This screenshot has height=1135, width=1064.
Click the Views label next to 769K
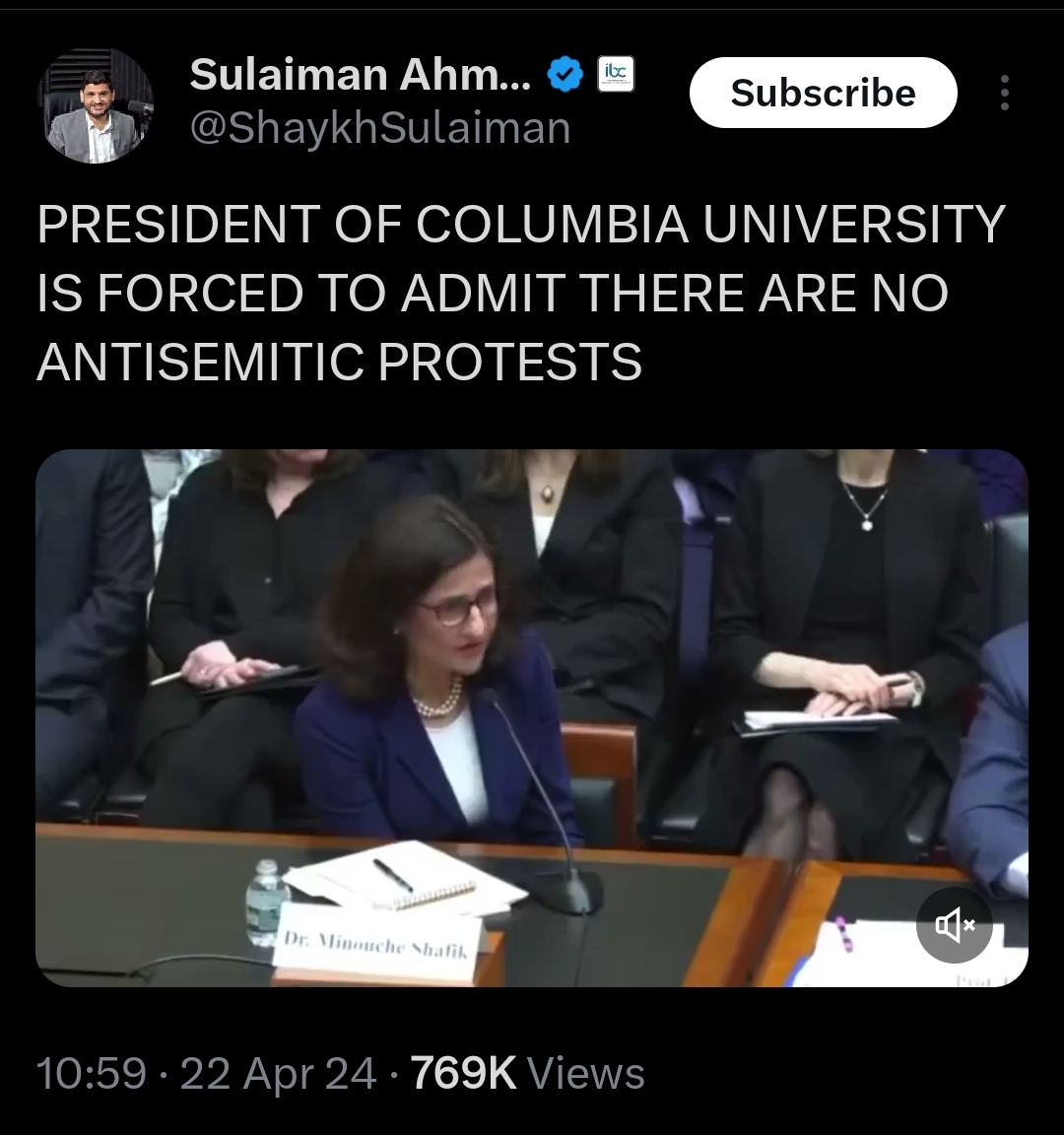coord(586,1073)
